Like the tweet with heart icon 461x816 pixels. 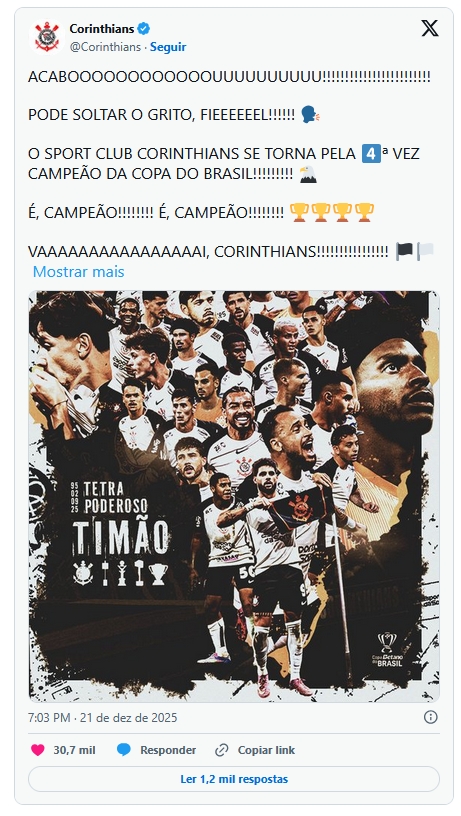click(37, 750)
